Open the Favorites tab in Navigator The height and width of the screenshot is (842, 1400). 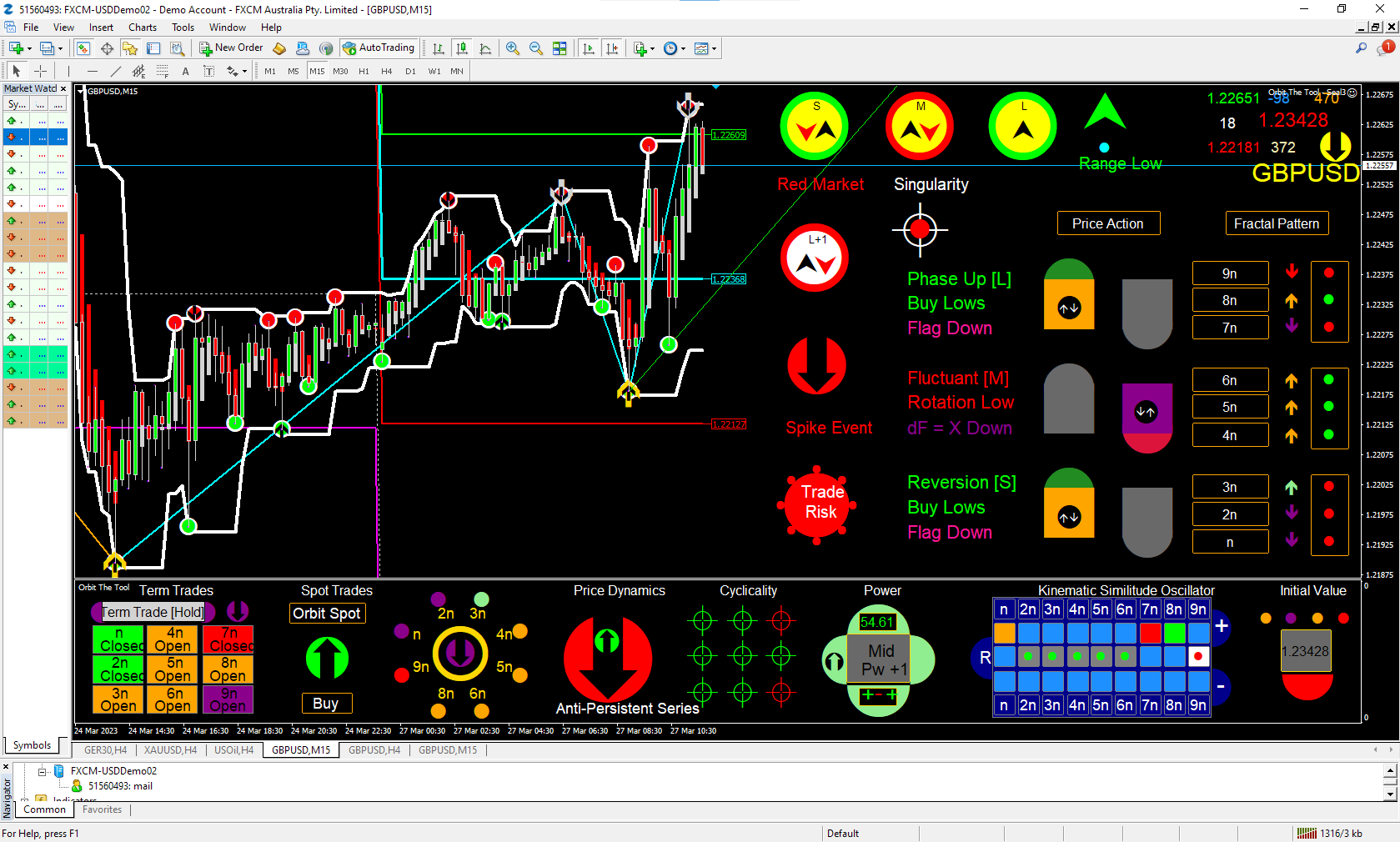(x=102, y=809)
